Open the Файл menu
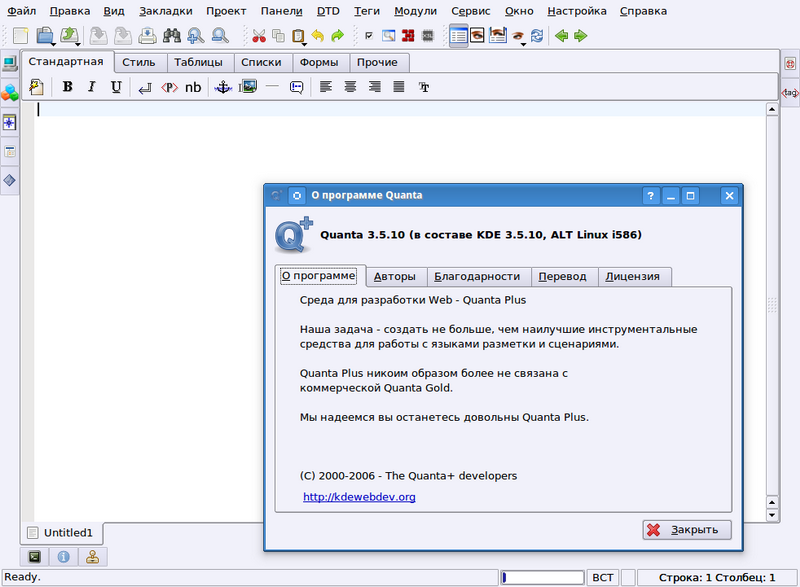Screen dimensions: 800x587 click(x=21, y=11)
